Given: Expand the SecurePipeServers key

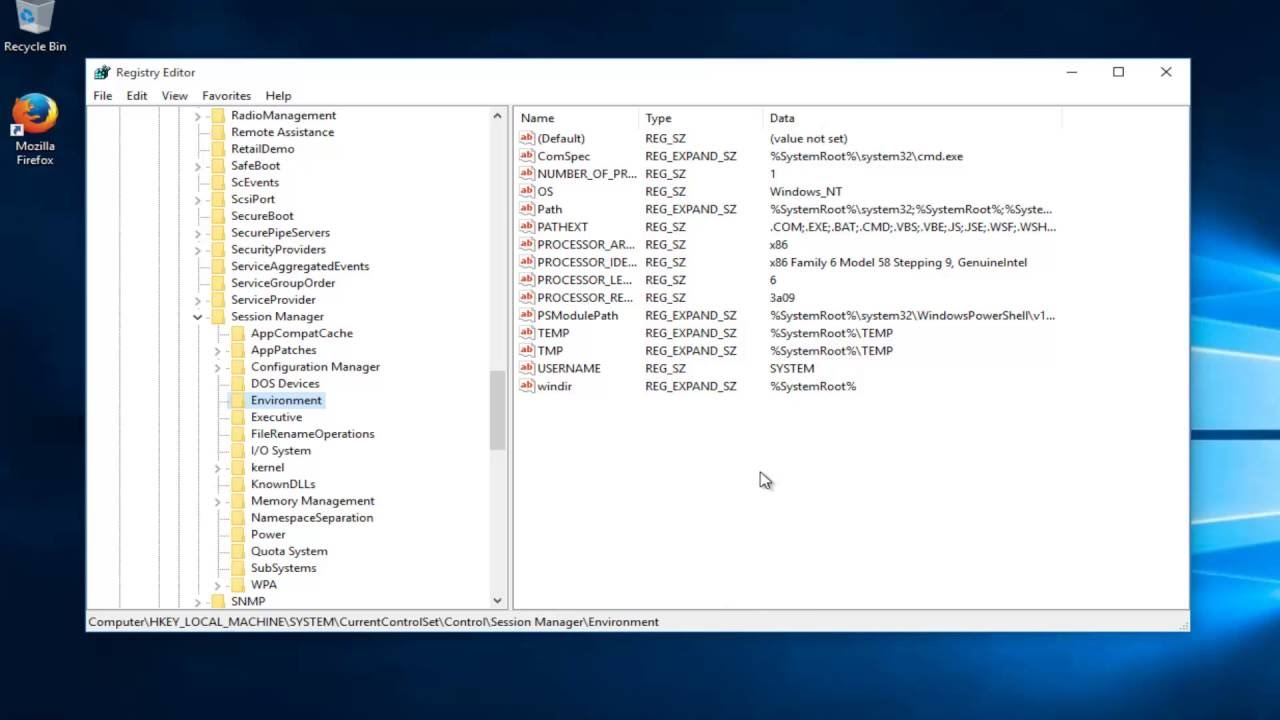Looking at the screenshot, I should click(198, 233).
